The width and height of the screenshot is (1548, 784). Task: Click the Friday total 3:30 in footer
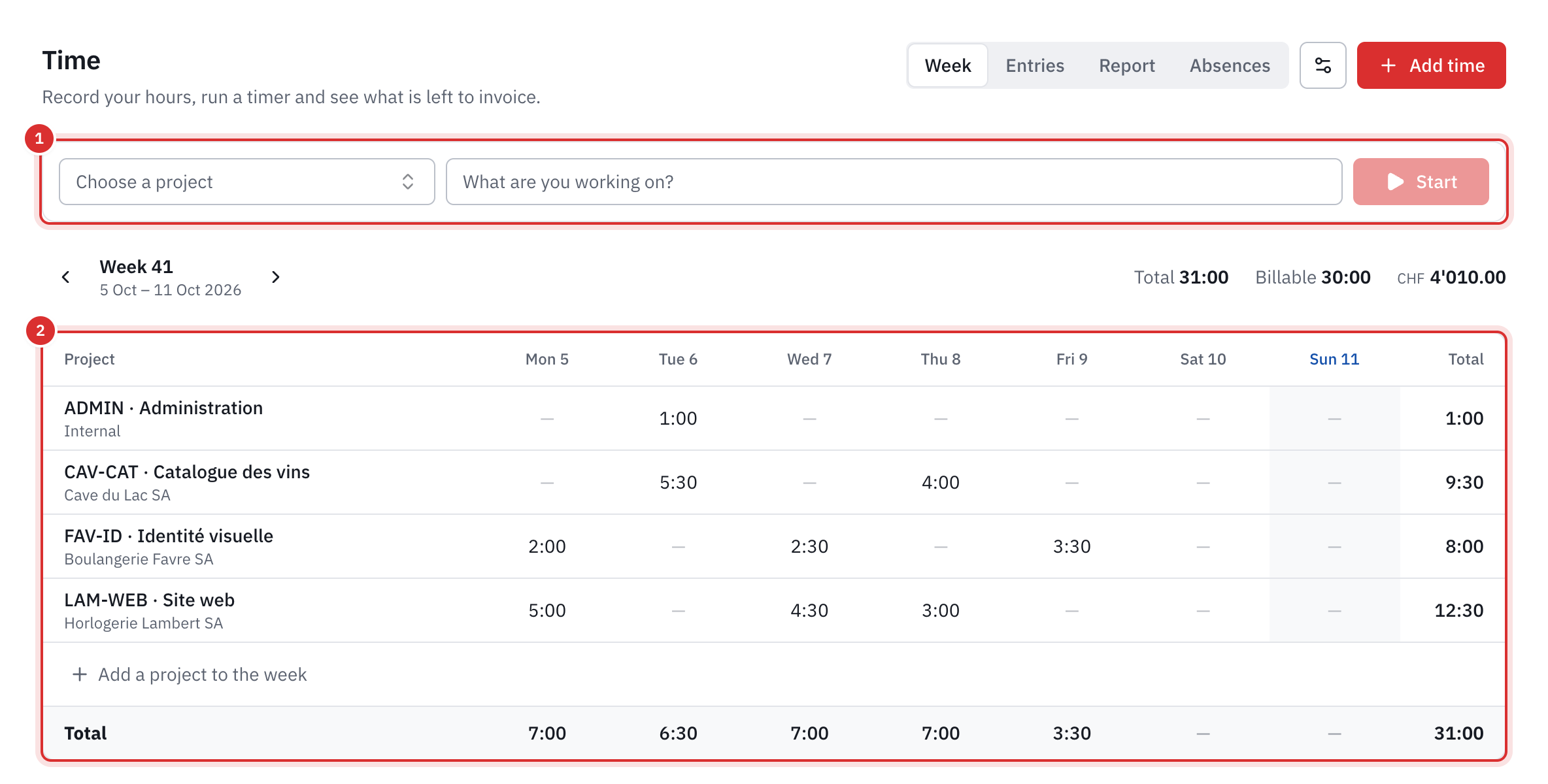(1072, 733)
